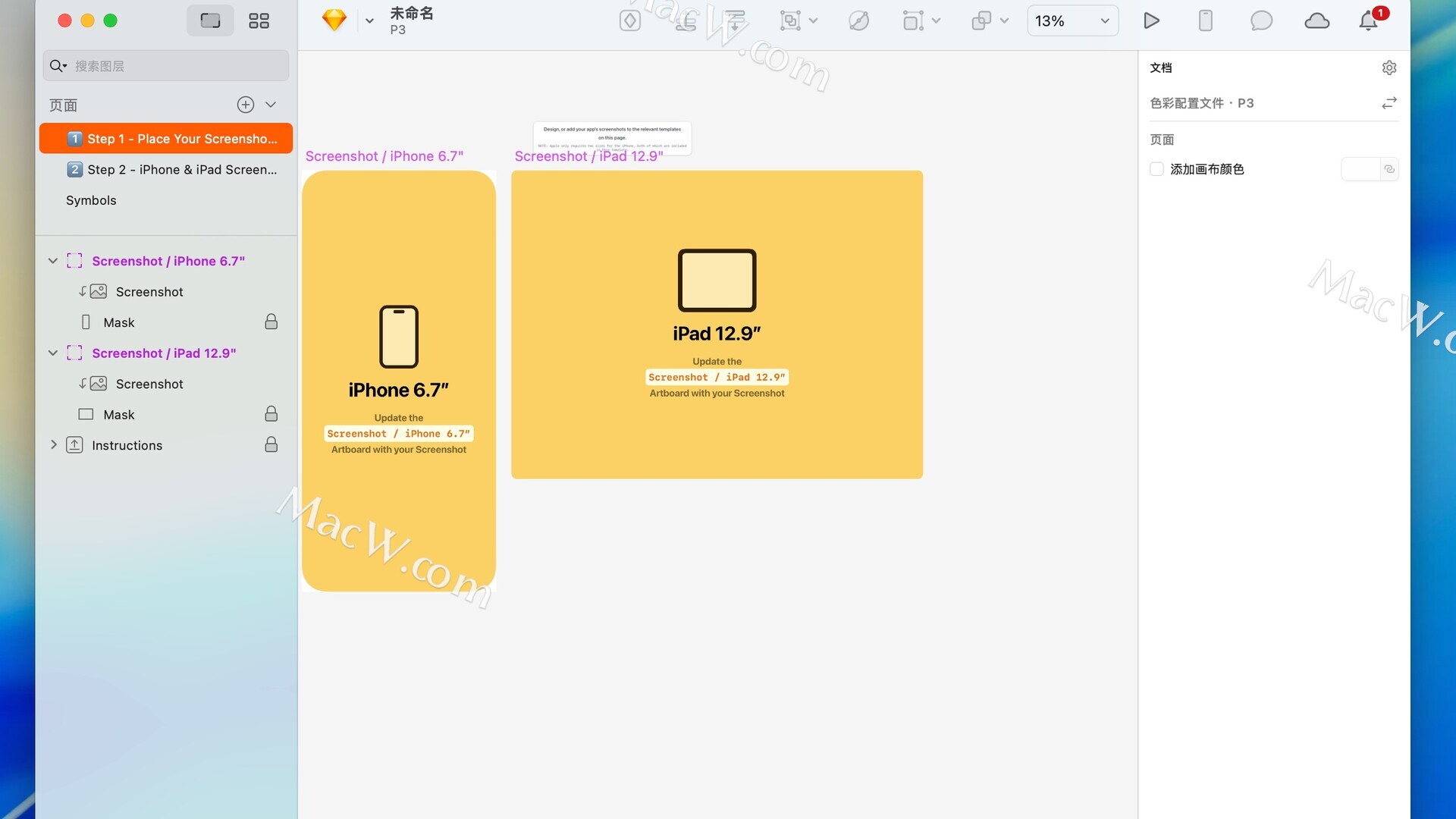This screenshot has width=1456, height=819.
Task: Click the layout alignment toolbar icon
Action: pyautogui.click(x=735, y=20)
